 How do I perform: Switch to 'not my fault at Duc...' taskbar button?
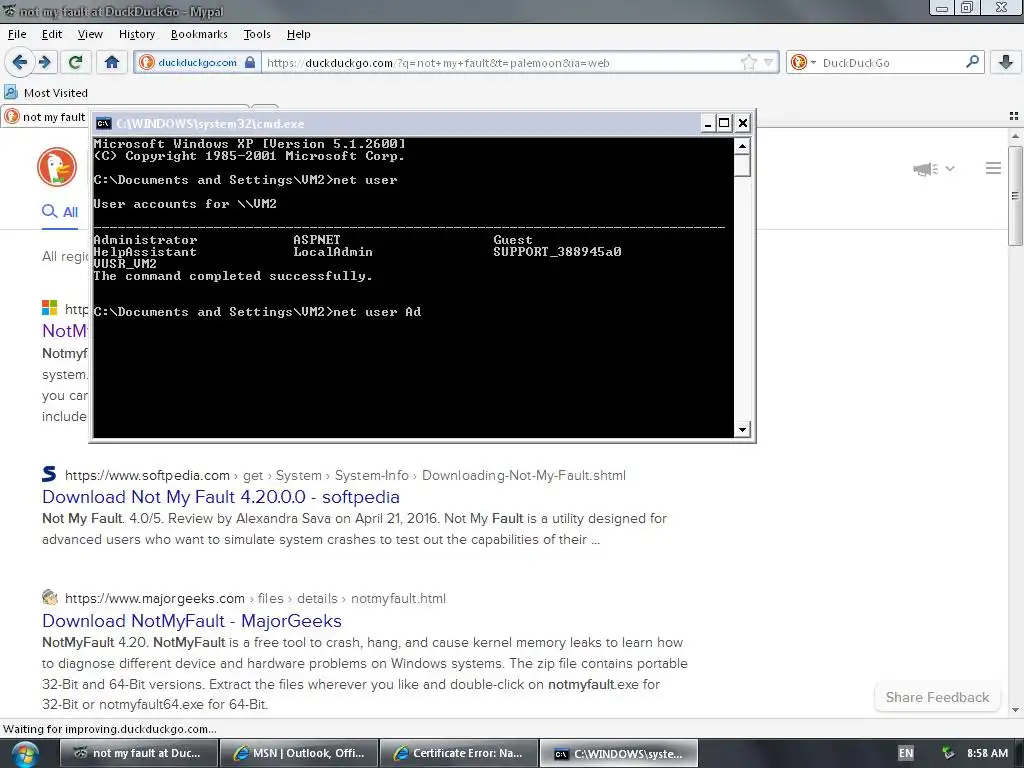138,753
